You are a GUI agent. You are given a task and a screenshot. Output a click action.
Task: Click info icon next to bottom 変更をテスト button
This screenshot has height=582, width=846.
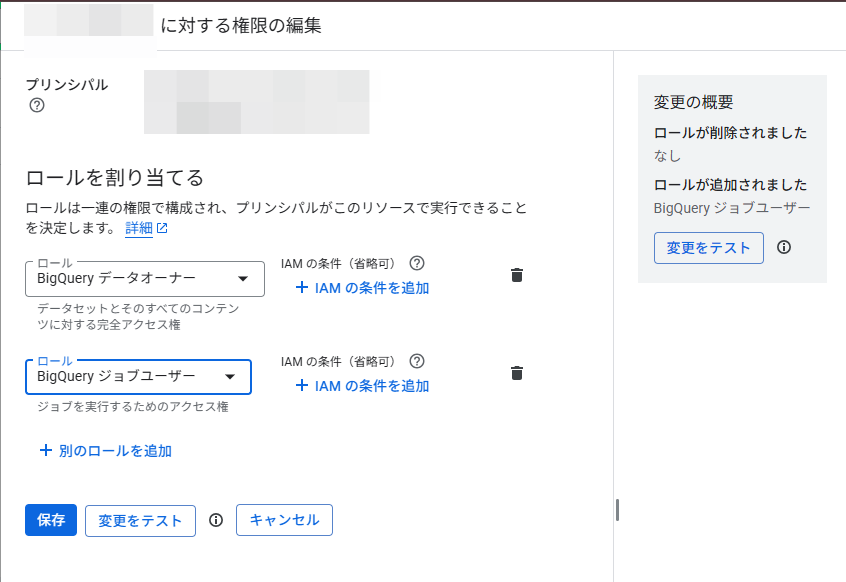click(216, 520)
